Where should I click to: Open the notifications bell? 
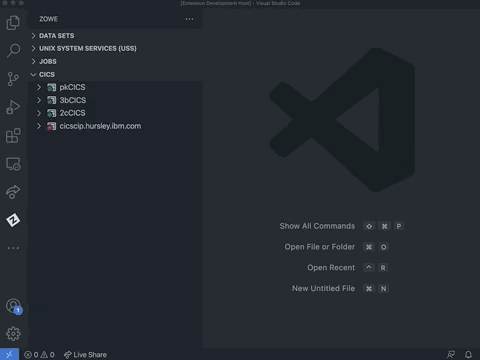pos(468,355)
